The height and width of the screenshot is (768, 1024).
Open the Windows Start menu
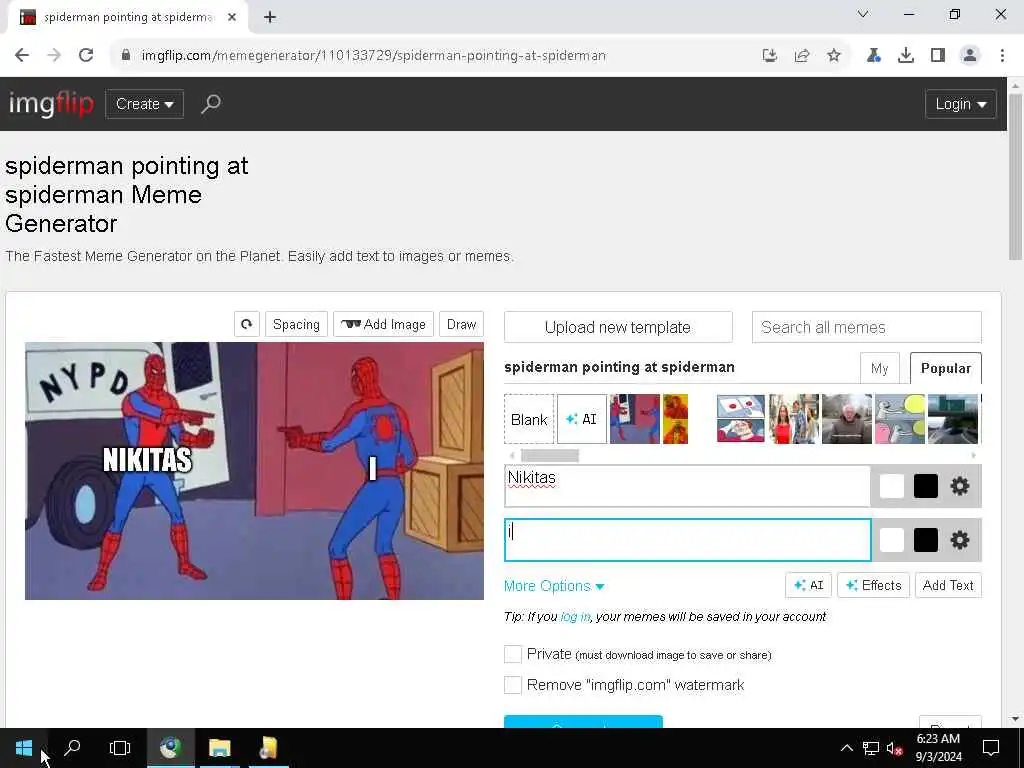click(24, 748)
